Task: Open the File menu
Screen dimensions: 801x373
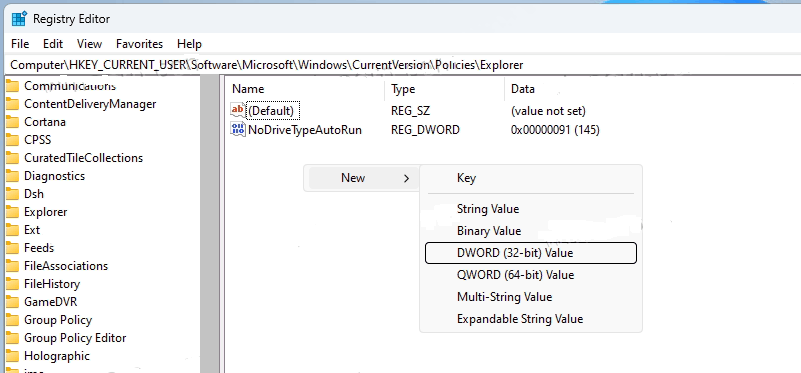Action: tap(20, 44)
